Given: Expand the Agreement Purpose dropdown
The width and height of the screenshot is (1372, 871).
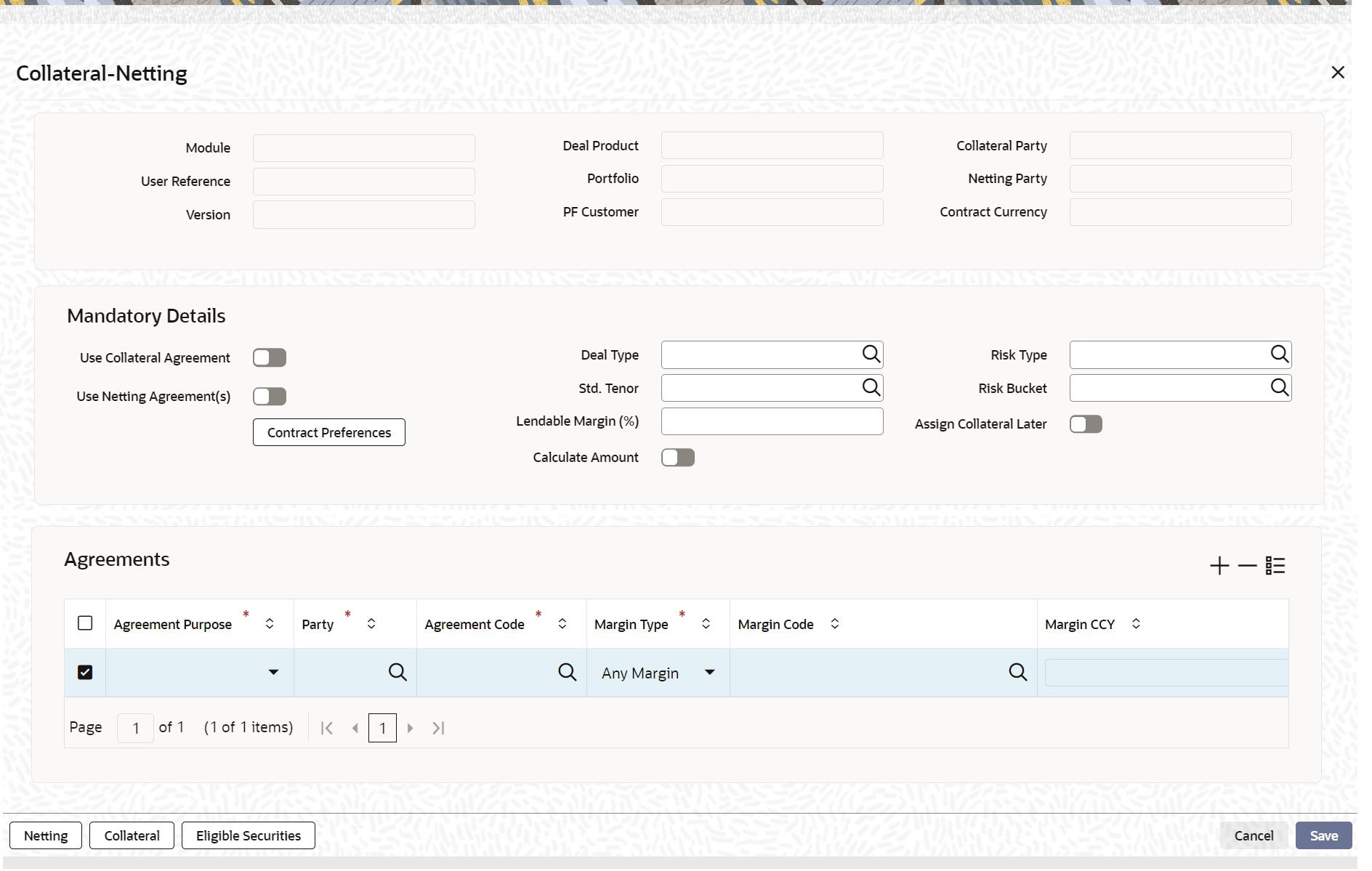Looking at the screenshot, I should [x=273, y=673].
